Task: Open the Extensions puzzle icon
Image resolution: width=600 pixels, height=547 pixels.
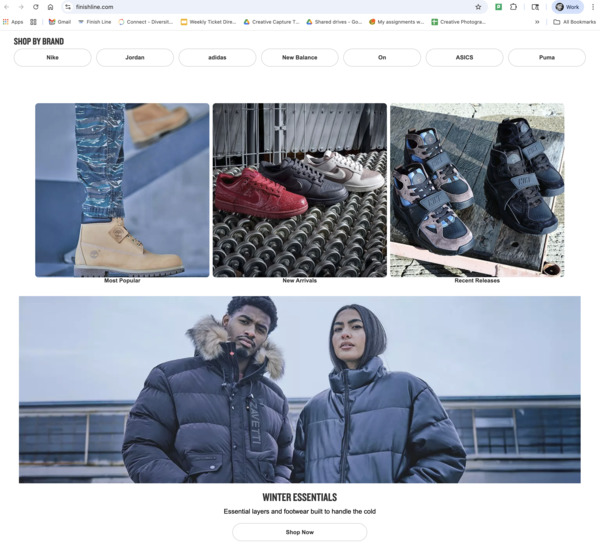Action: pyautogui.click(x=514, y=7)
